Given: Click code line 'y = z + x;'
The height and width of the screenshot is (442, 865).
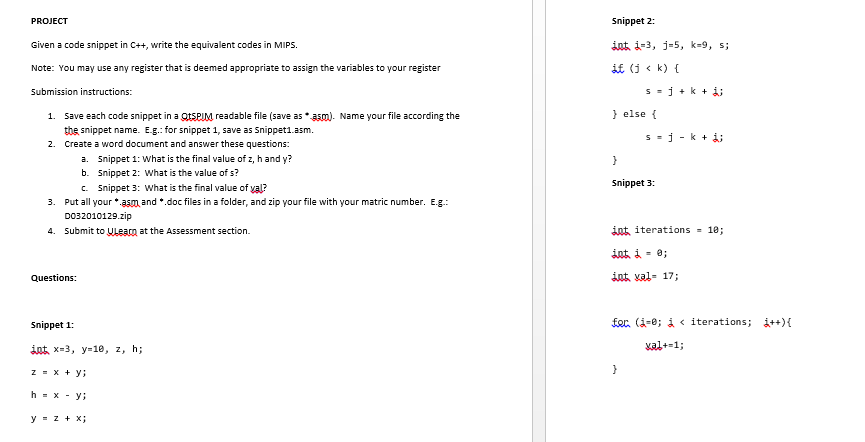Looking at the screenshot, I should [x=58, y=418].
